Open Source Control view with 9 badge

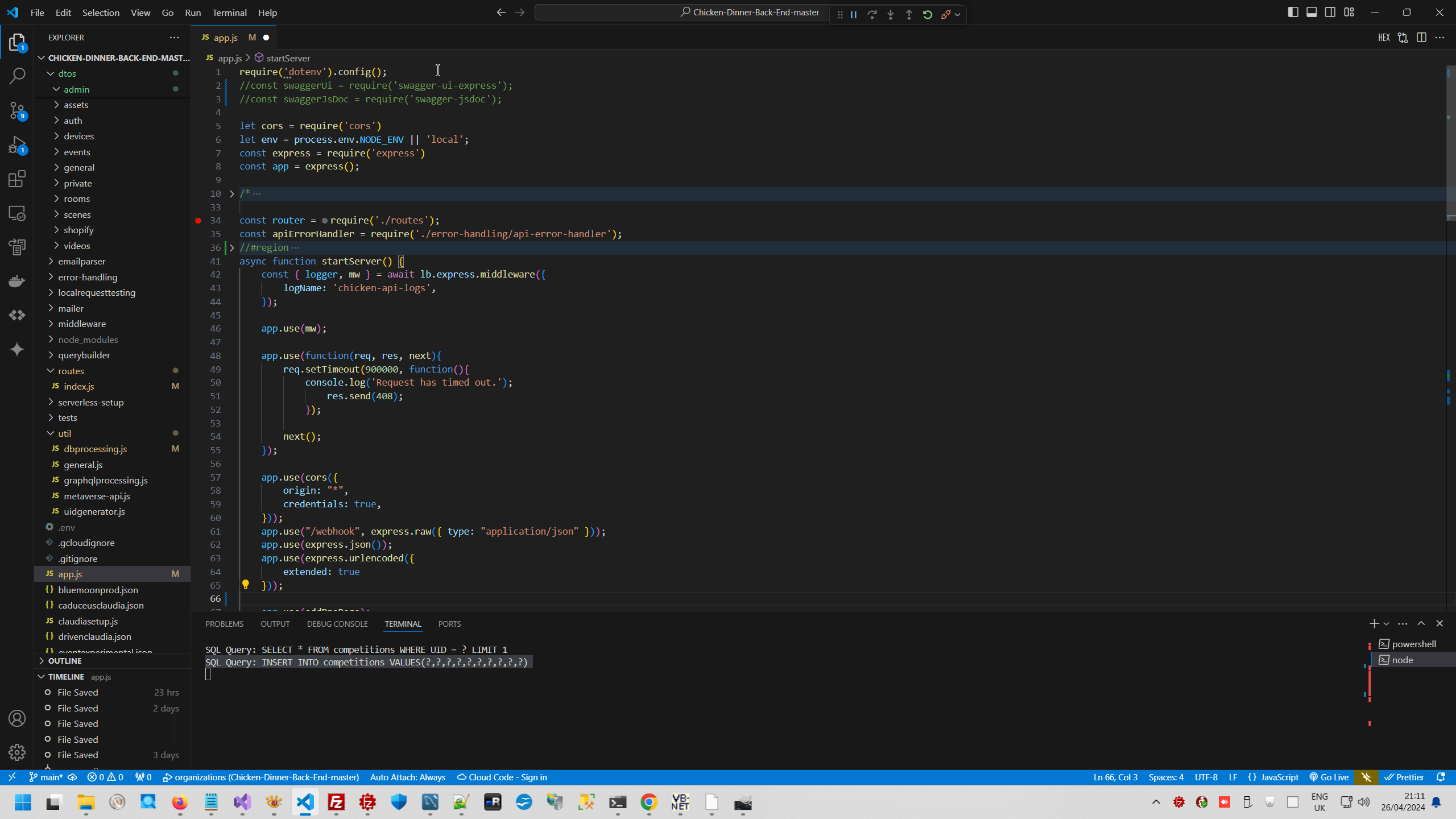[17, 110]
